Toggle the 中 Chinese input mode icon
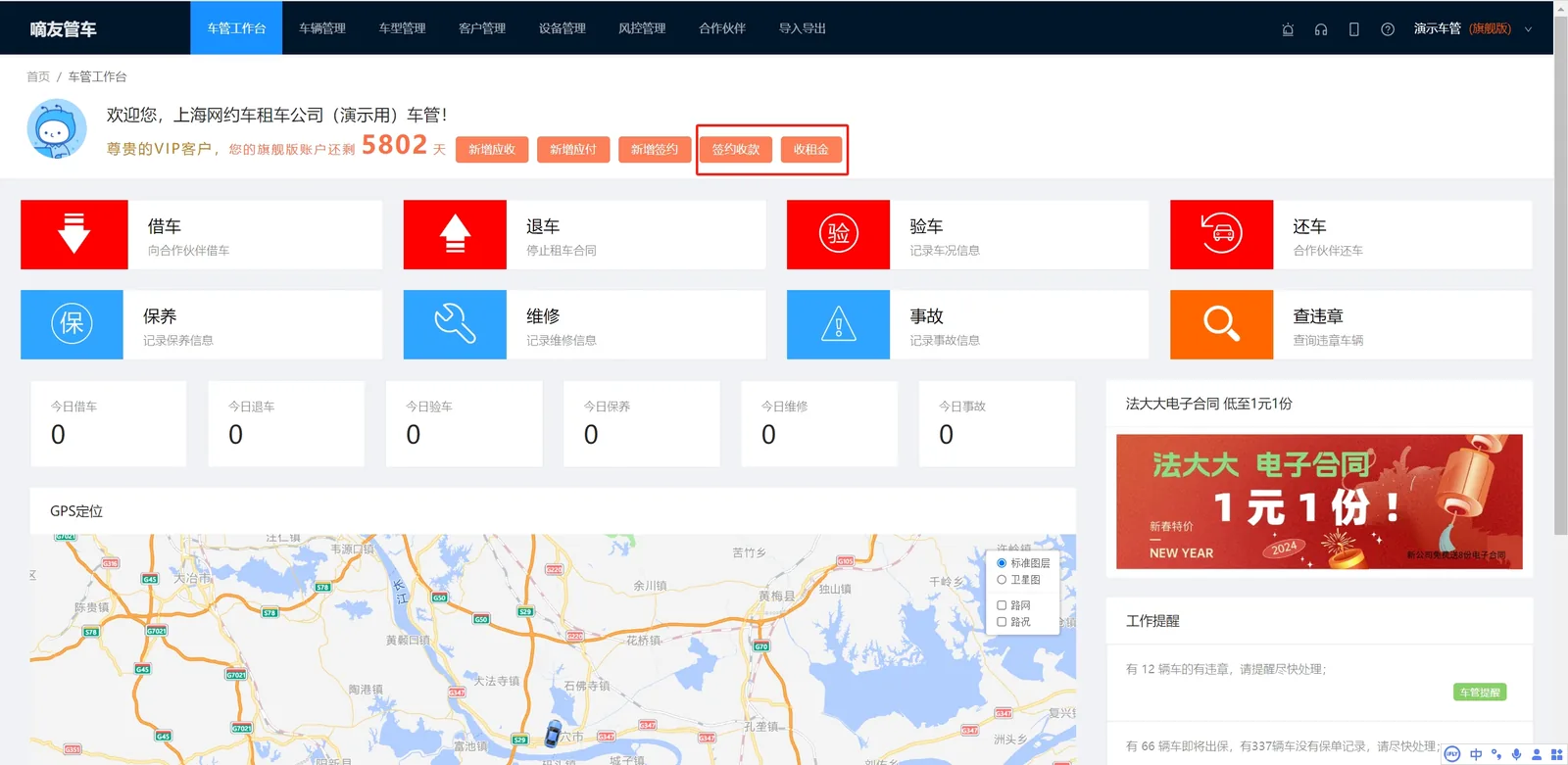Screen dimensions: 1568x765 tap(1476, 754)
